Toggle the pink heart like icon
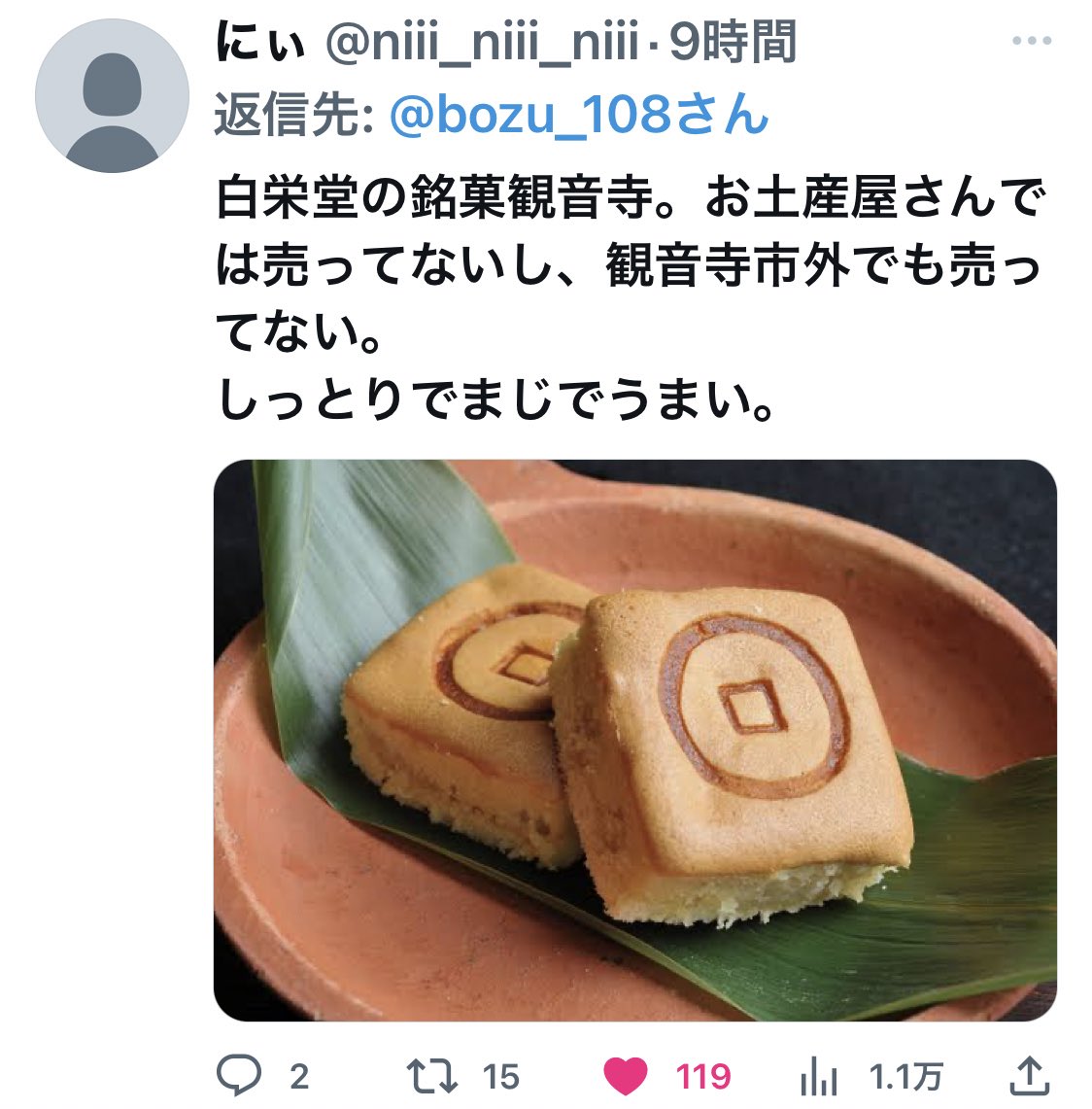Image resolution: width=1092 pixels, height=1109 pixels. point(626,1076)
